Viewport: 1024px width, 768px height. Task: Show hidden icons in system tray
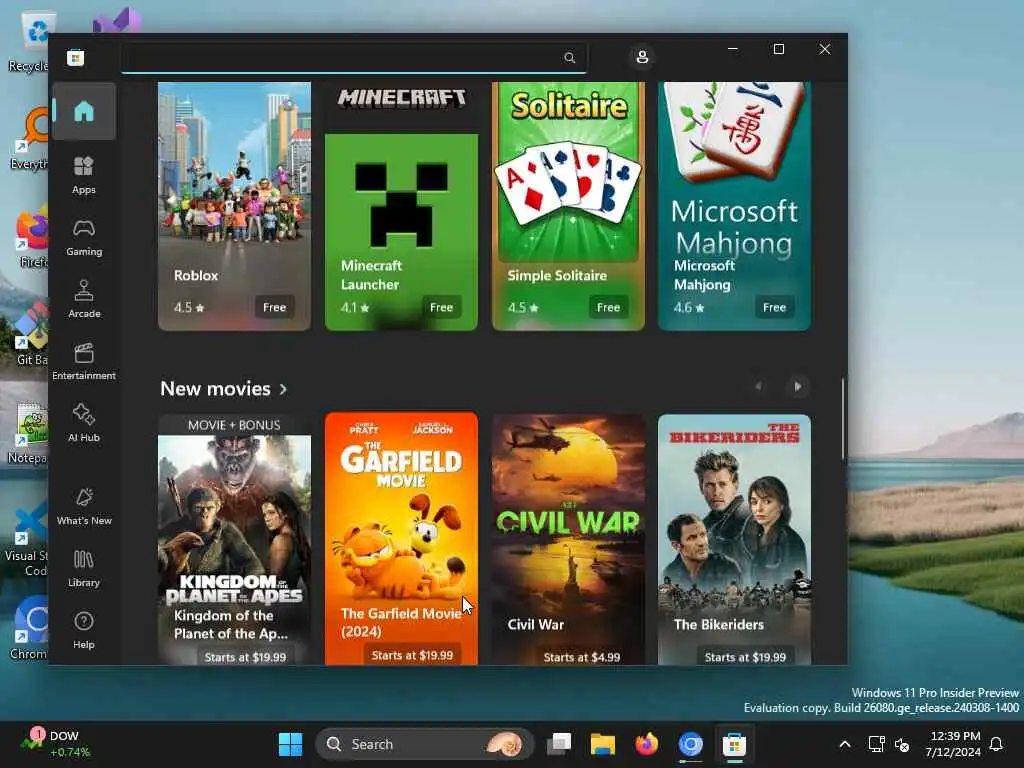pyautogui.click(x=844, y=744)
